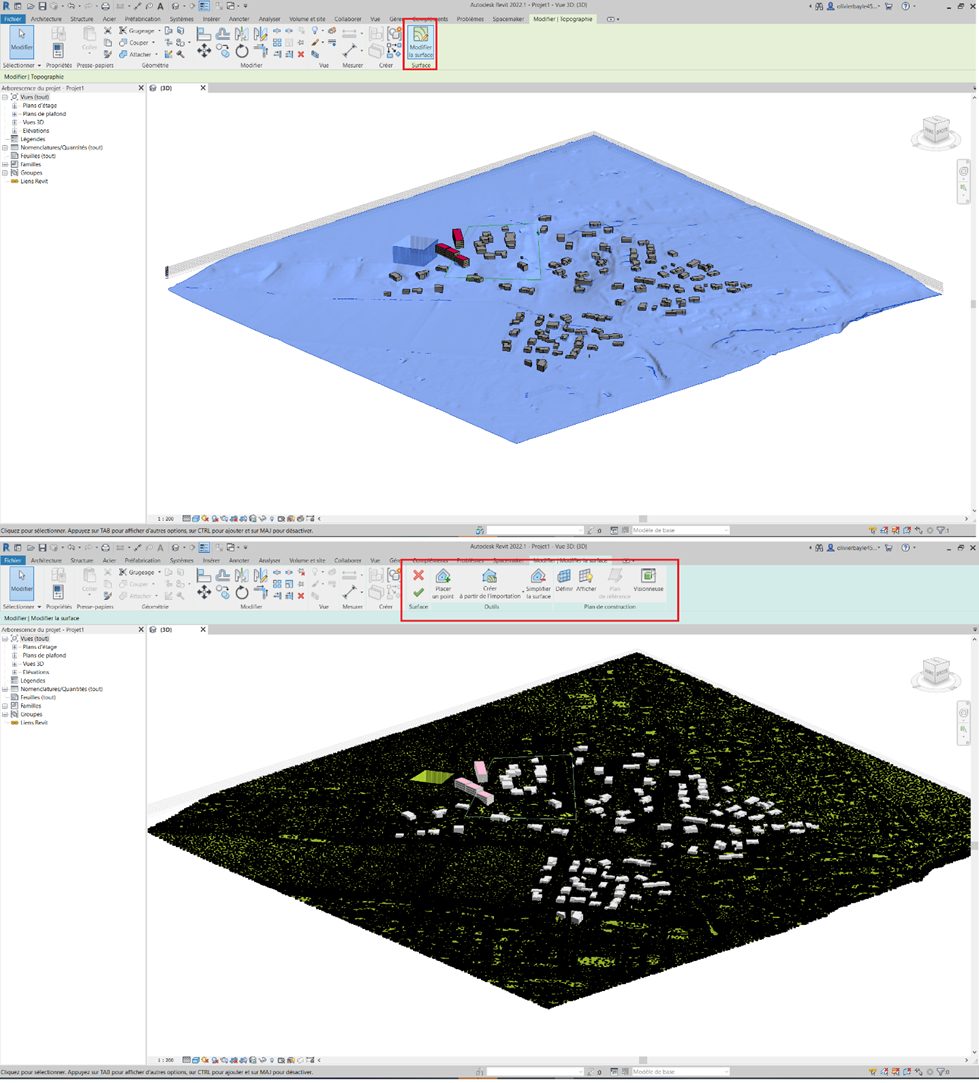This screenshot has width=979, height=1083.
Task: Activate Simplifier la surface tool
Action: 536,580
